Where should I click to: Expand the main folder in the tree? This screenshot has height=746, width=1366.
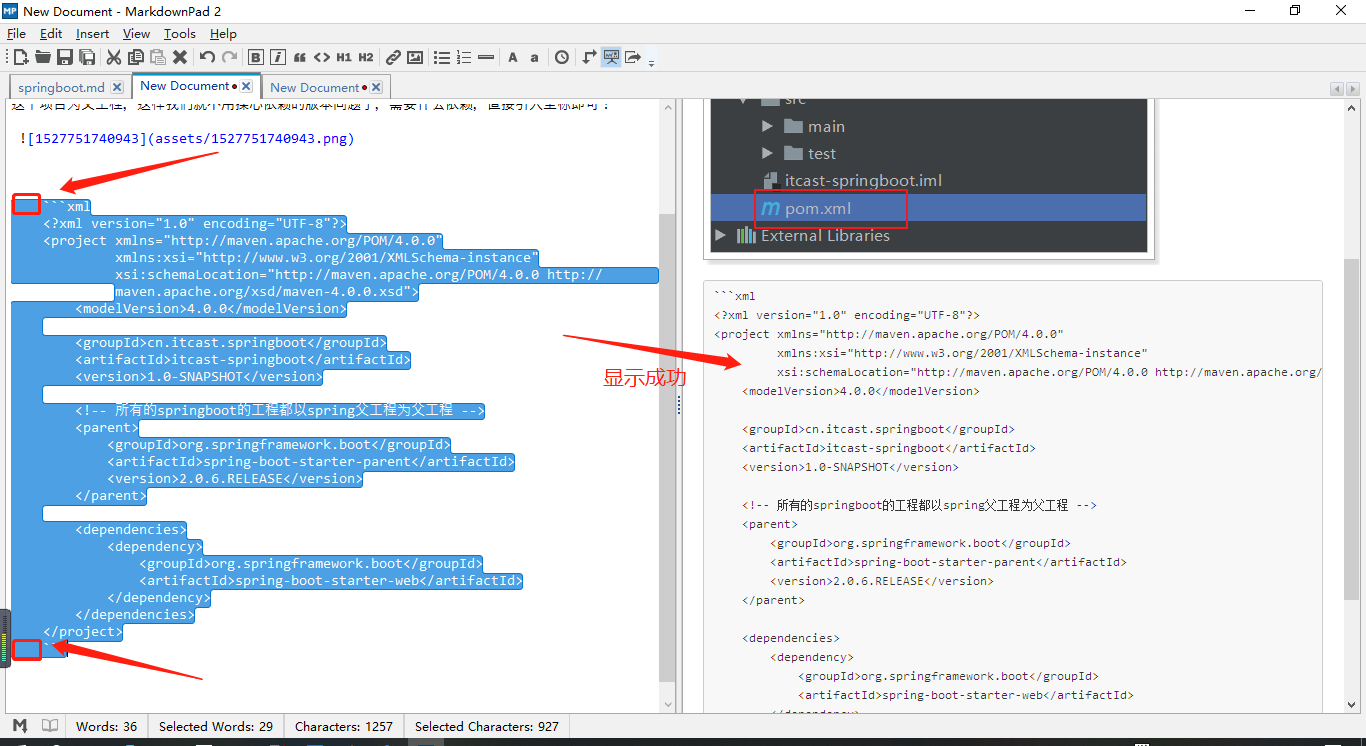767,126
